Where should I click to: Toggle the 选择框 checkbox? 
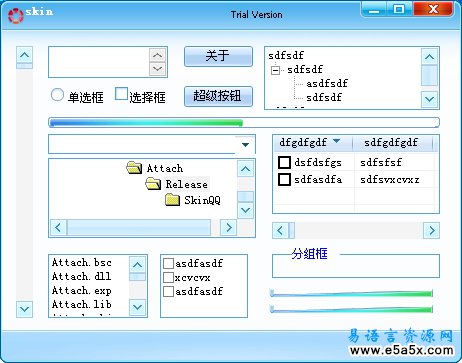pyautogui.click(x=121, y=94)
